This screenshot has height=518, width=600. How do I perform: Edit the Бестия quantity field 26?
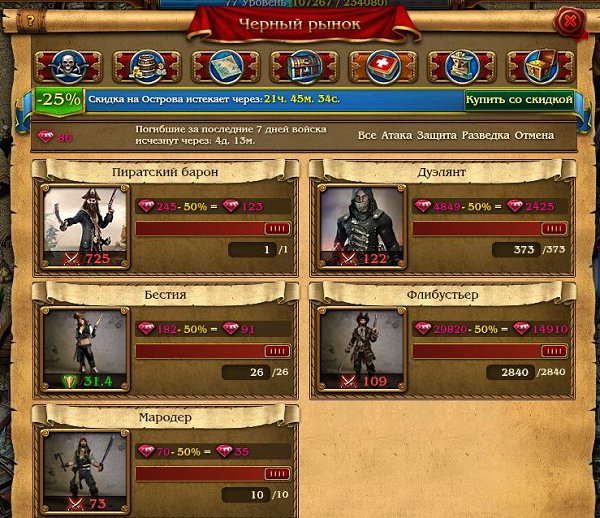246,372
